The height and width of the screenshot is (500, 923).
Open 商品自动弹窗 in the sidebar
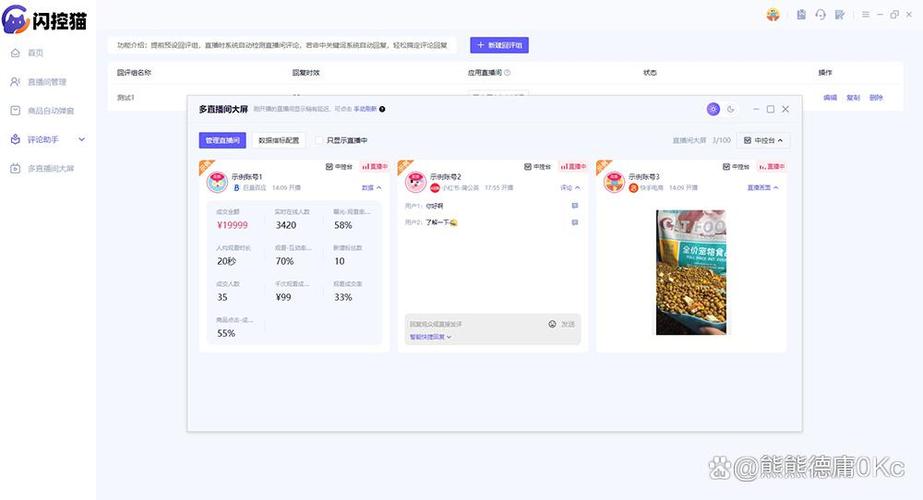coord(51,111)
